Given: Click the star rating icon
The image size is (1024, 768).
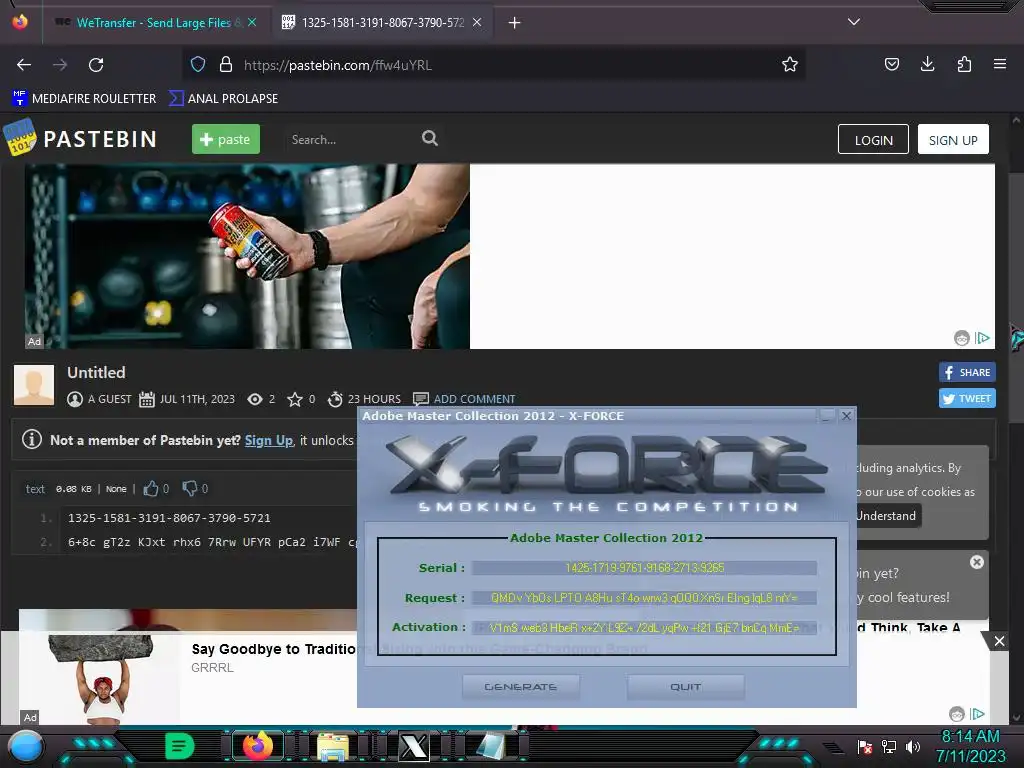Looking at the screenshot, I should coord(295,399).
